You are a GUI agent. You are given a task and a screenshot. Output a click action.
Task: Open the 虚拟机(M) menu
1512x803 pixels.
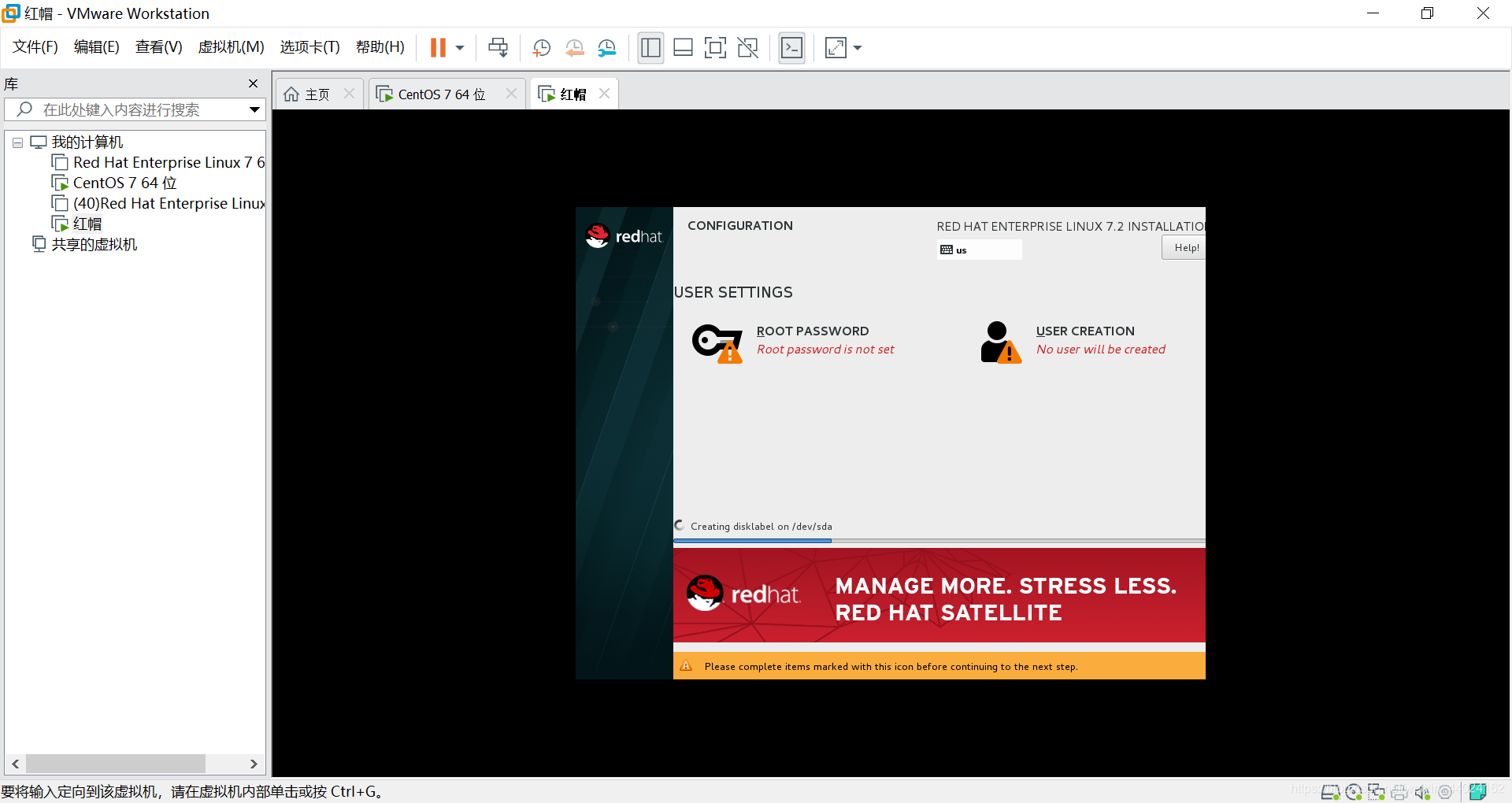pyautogui.click(x=231, y=47)
